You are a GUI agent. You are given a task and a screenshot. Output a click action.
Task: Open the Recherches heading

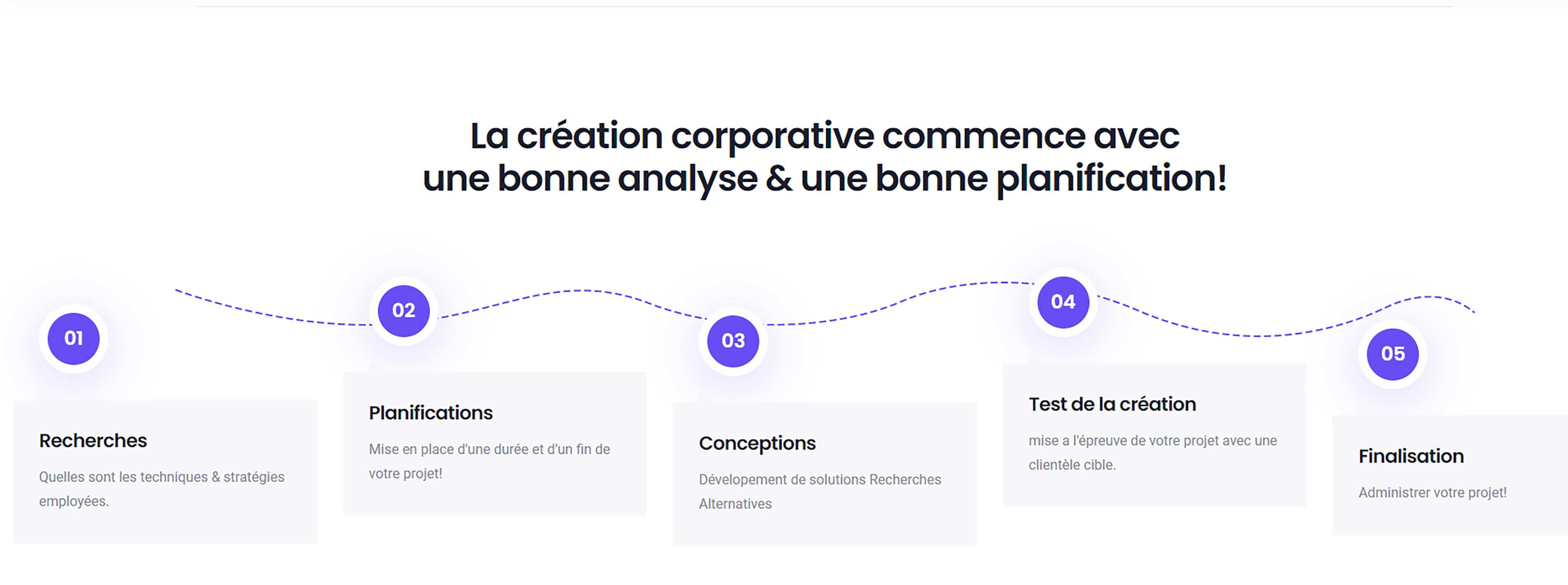93,440
